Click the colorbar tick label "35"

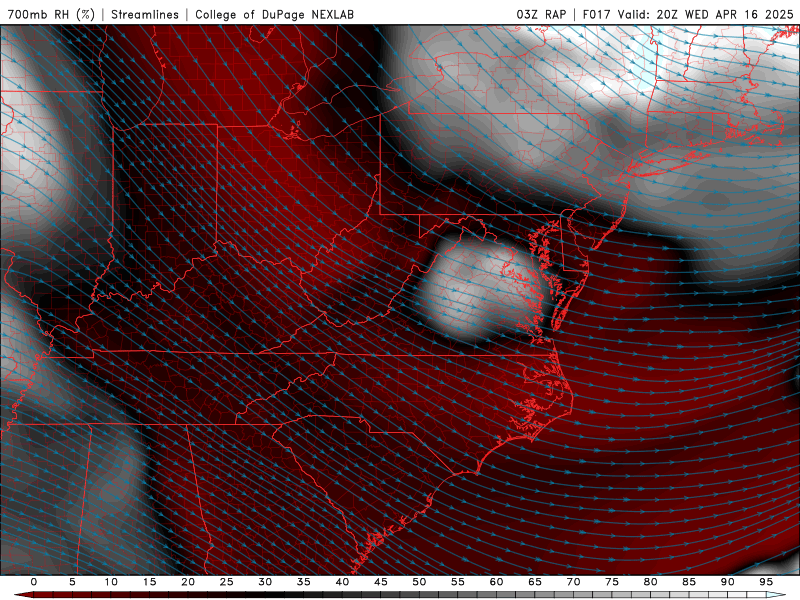click(304, 582)
